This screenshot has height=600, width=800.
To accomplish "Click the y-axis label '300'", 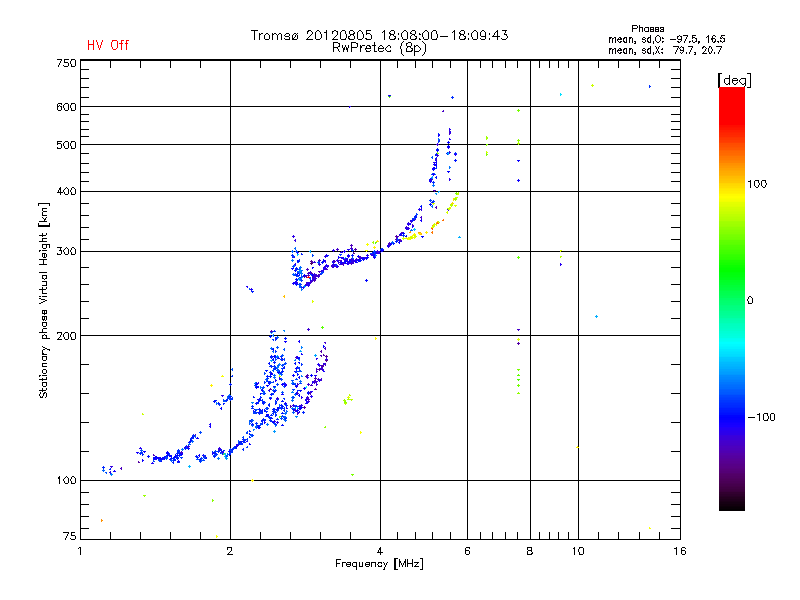I will [66, 252].
